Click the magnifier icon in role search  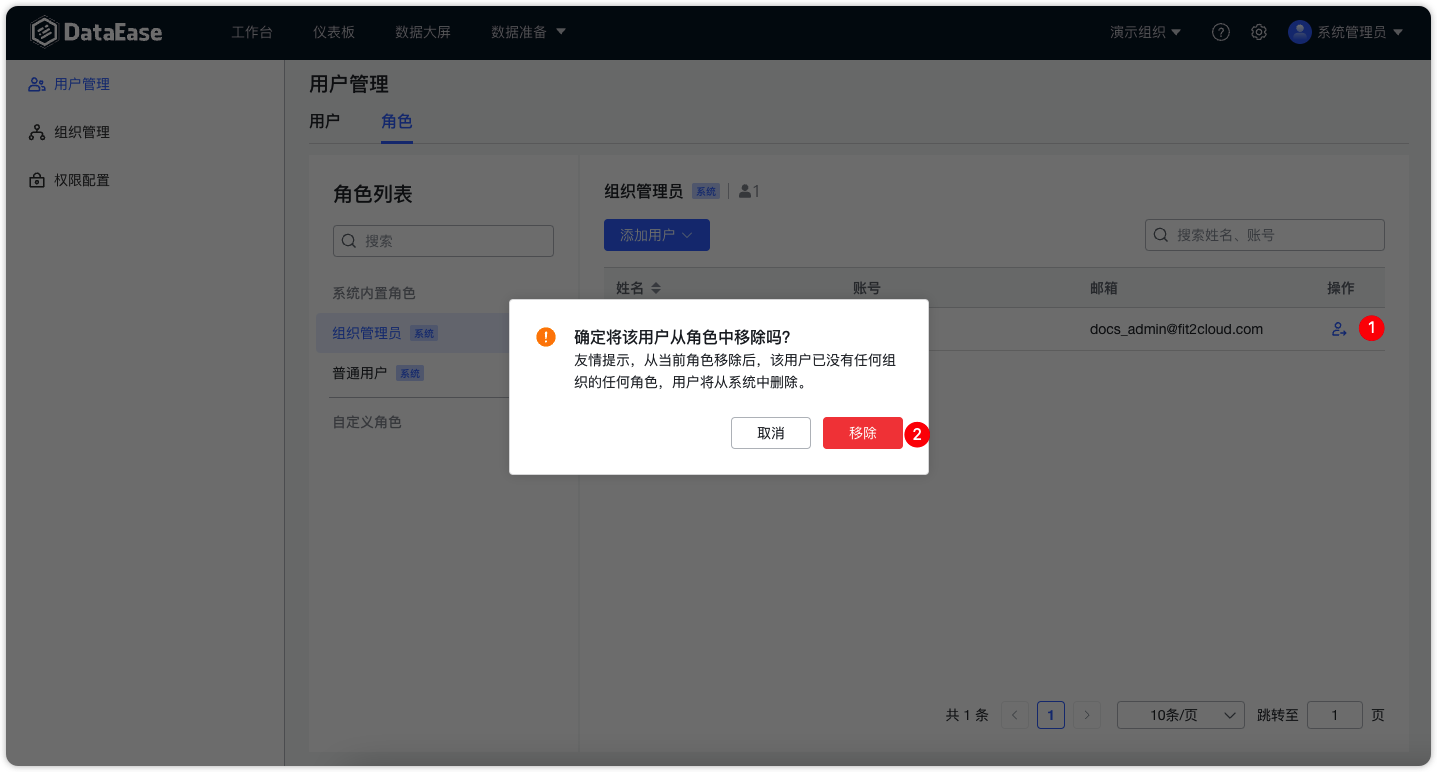point(349,241)
